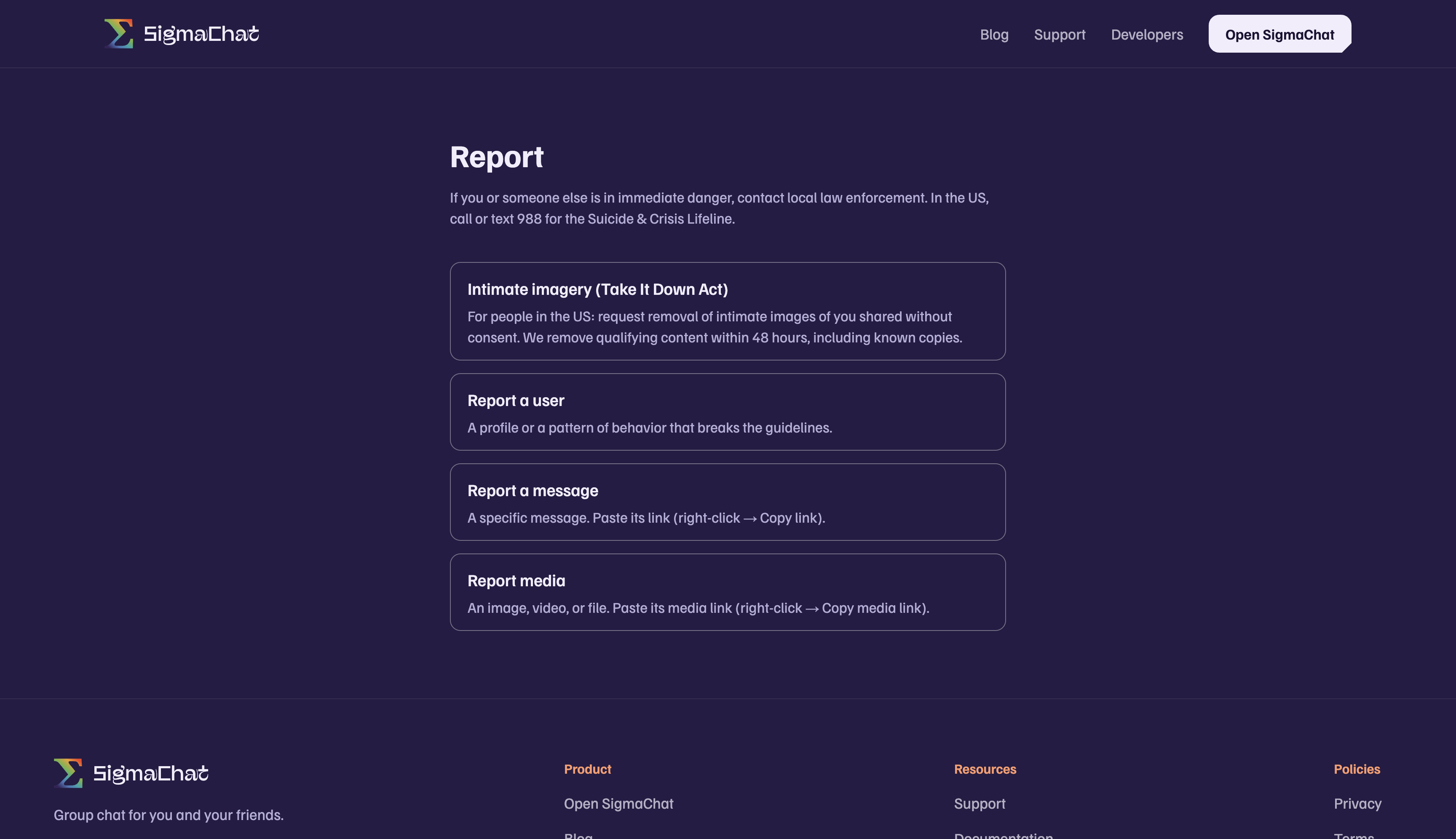Viewport: 1456px width, 839px height.
Task: Click the Intimate imagery card description text
Action: (715, 327)
